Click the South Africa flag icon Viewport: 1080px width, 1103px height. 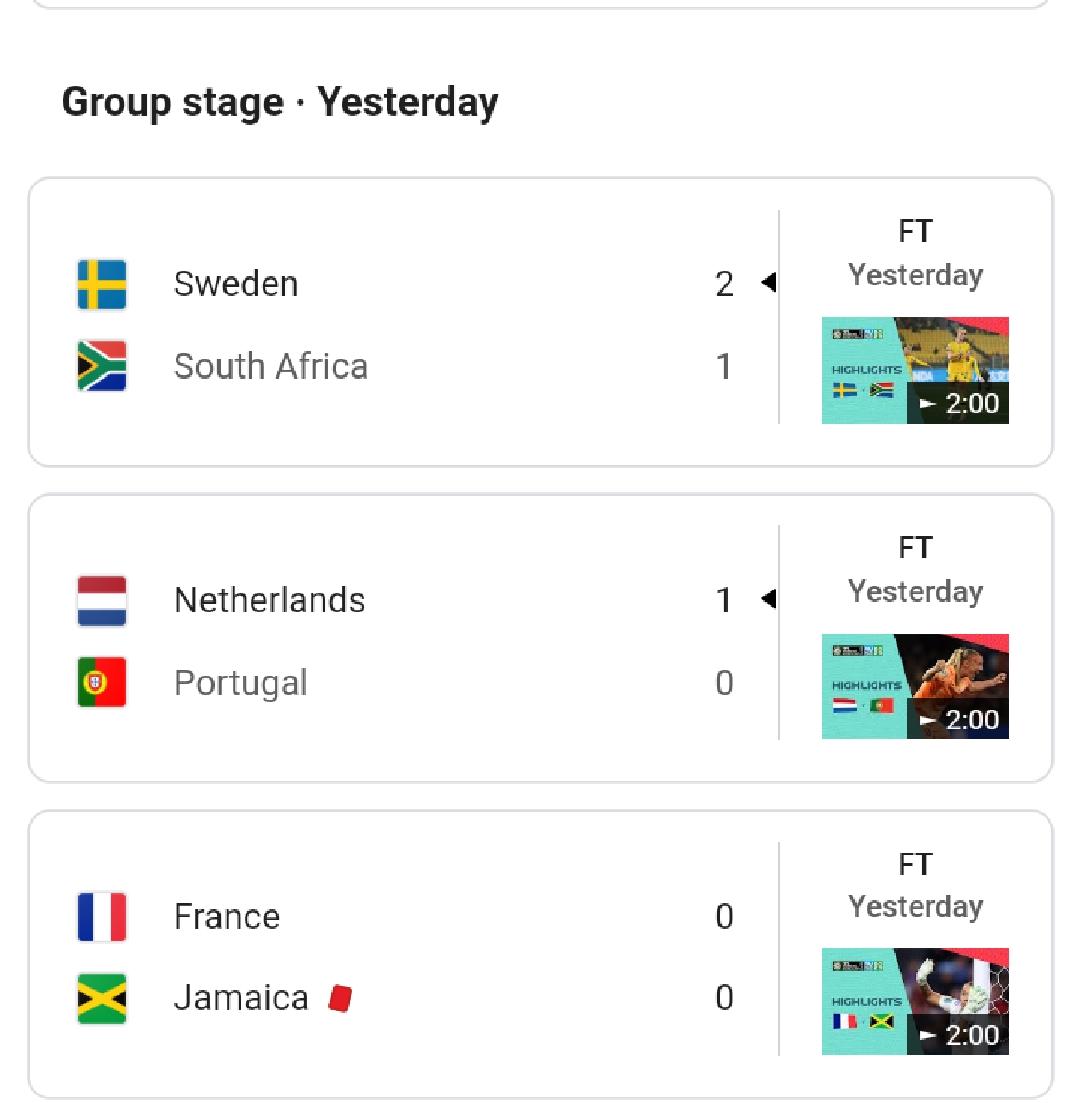102,366
